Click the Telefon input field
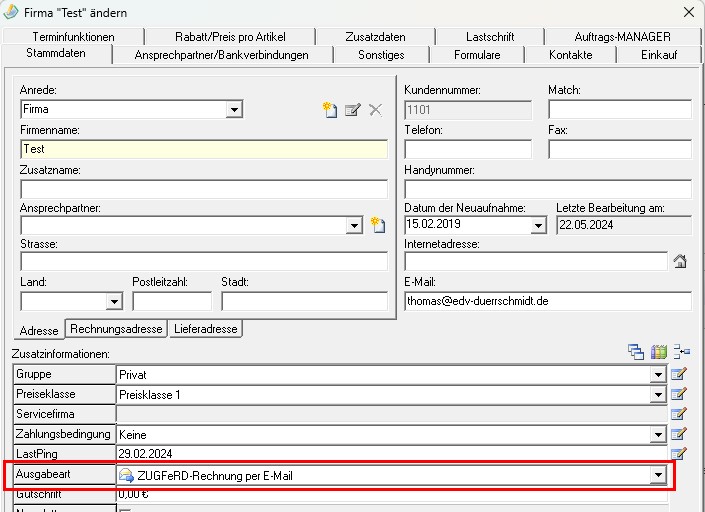This screenshot has height=512, width=705. (x=468, y=149)
